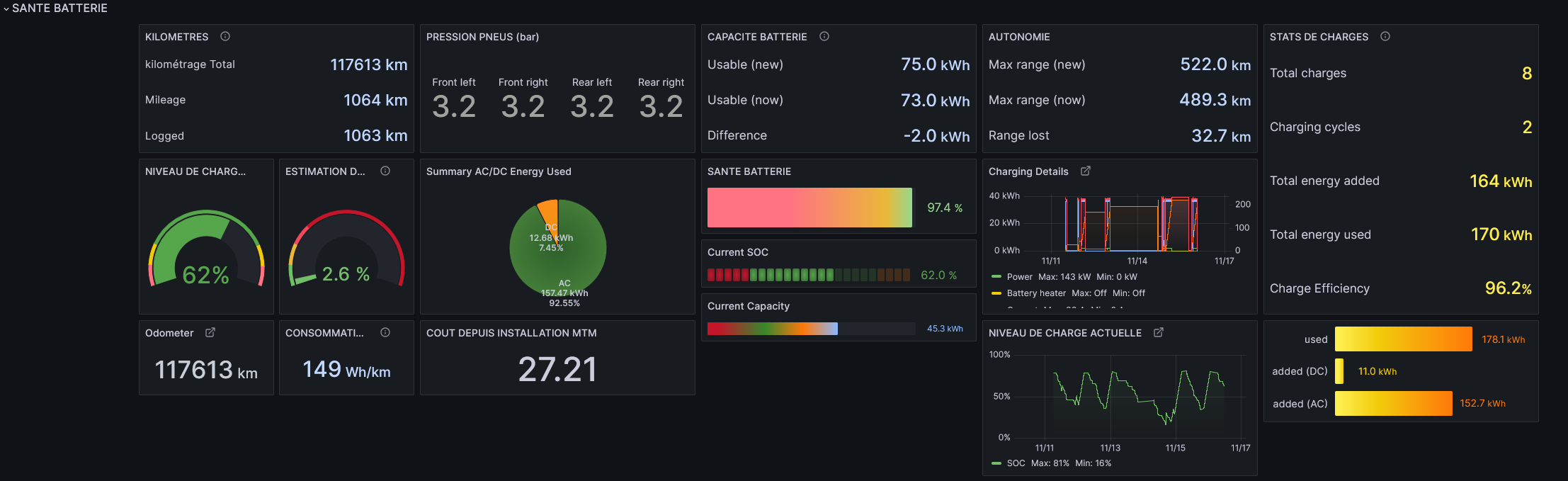Click the info icon beside KILOMETRES title
Screen dimensions: 1568x481
[225, 36]
